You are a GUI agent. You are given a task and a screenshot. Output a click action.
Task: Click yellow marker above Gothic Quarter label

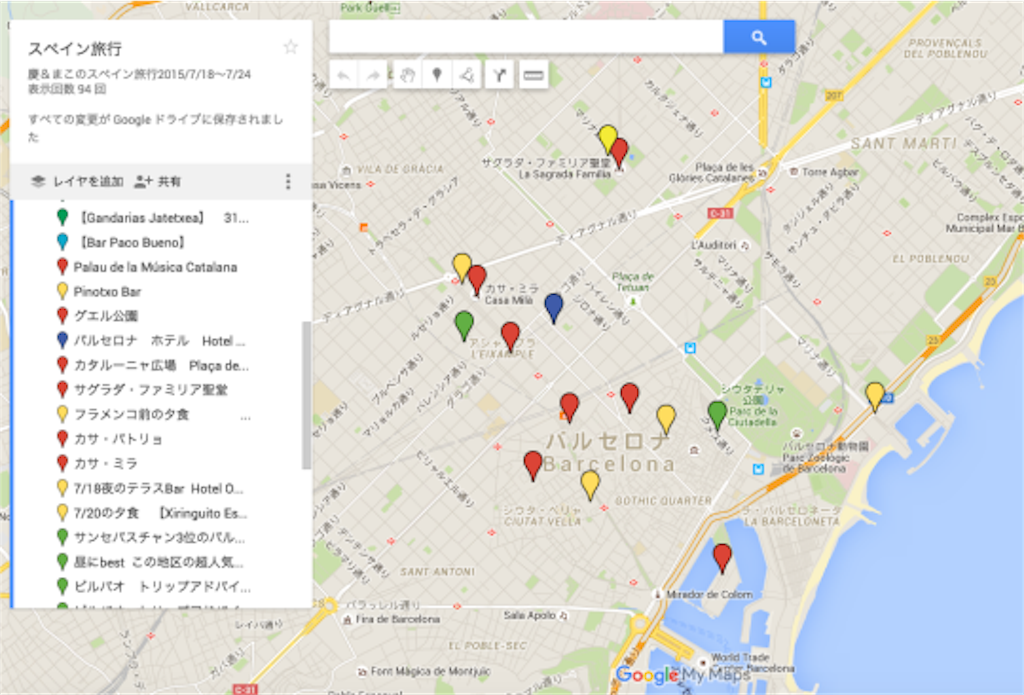pos(590,485)
